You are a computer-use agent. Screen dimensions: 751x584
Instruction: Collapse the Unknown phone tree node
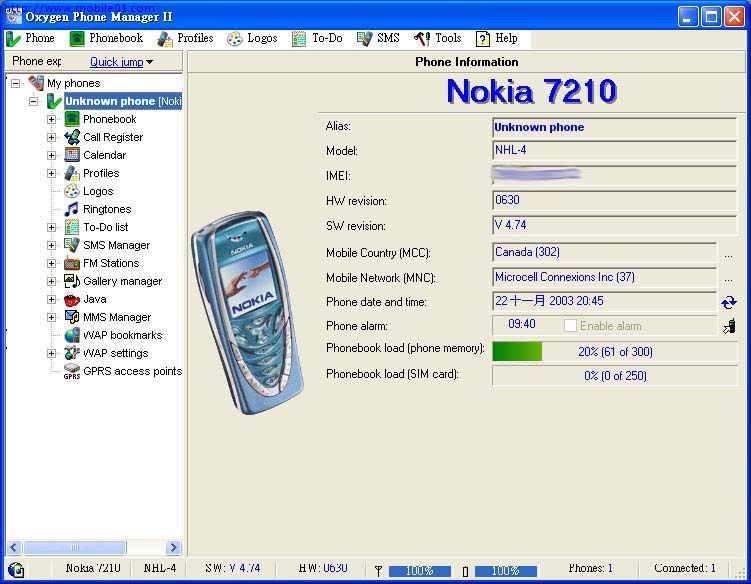[34, 101]
